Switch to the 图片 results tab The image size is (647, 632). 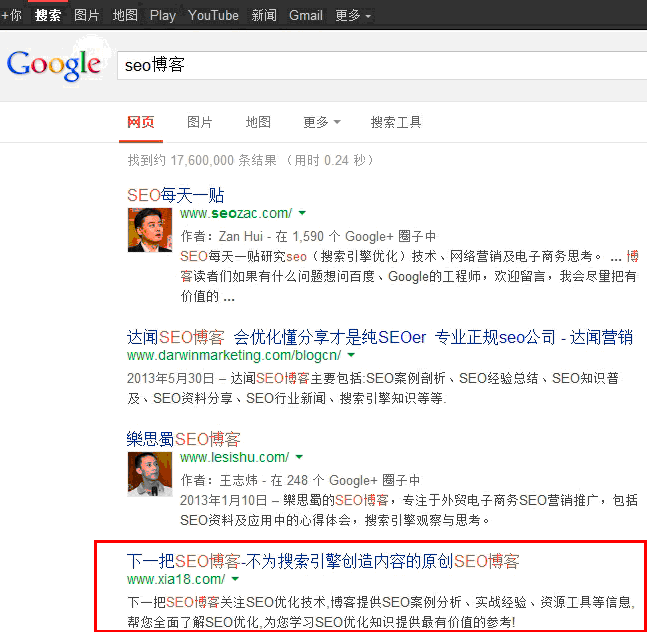point(200,122)
